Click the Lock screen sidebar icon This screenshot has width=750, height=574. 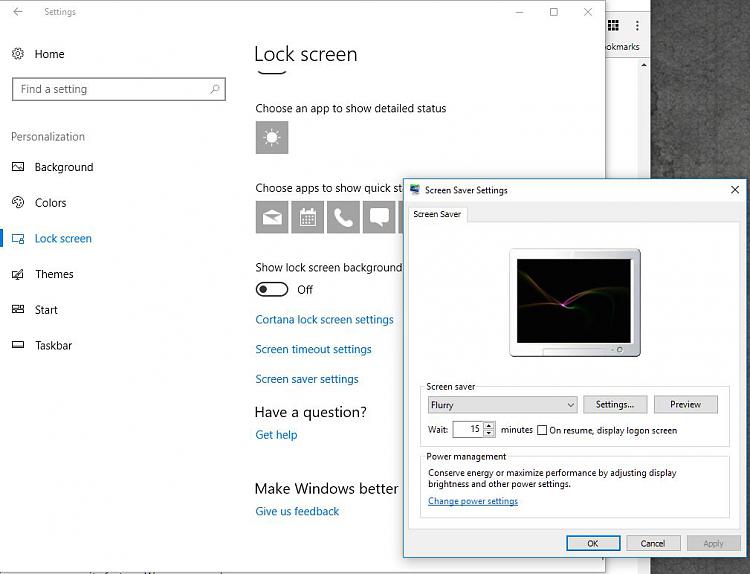[18, 238]
